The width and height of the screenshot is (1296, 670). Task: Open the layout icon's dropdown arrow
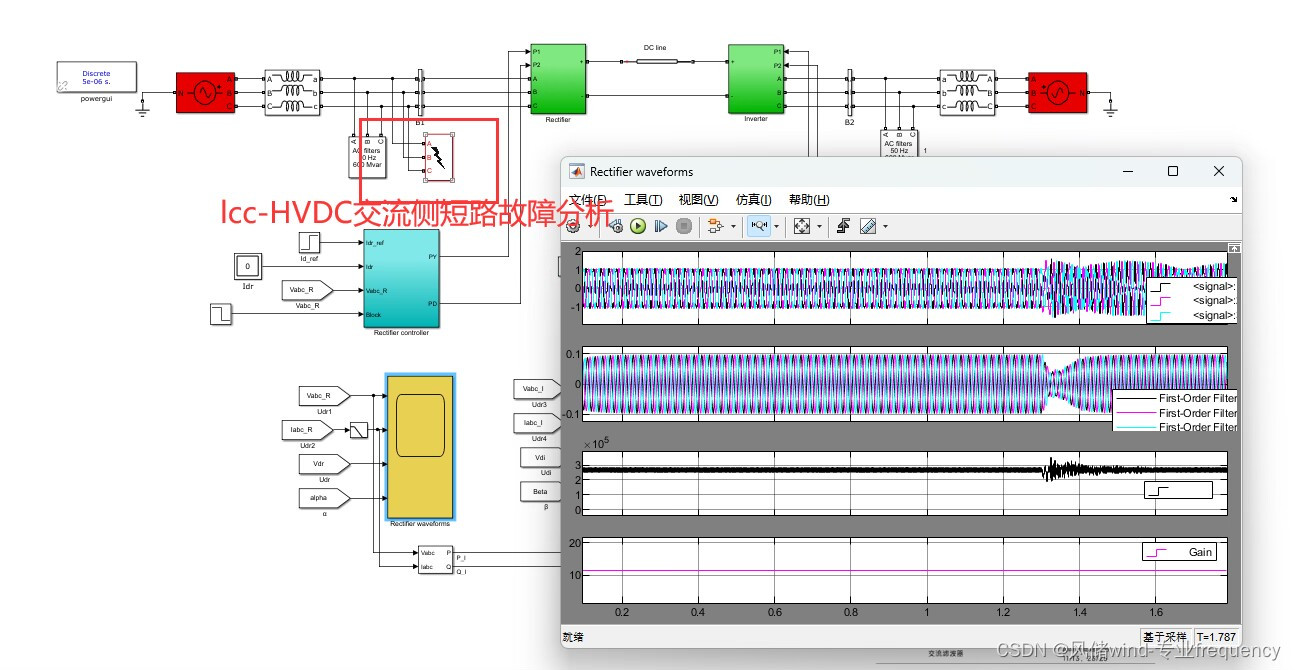tap(733, 225)
